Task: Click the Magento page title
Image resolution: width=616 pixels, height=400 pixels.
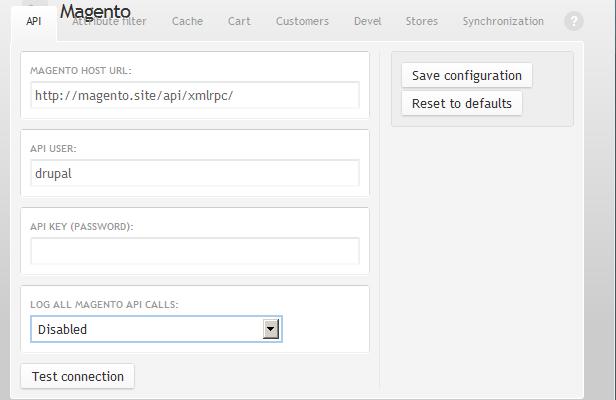Action: 95,12
